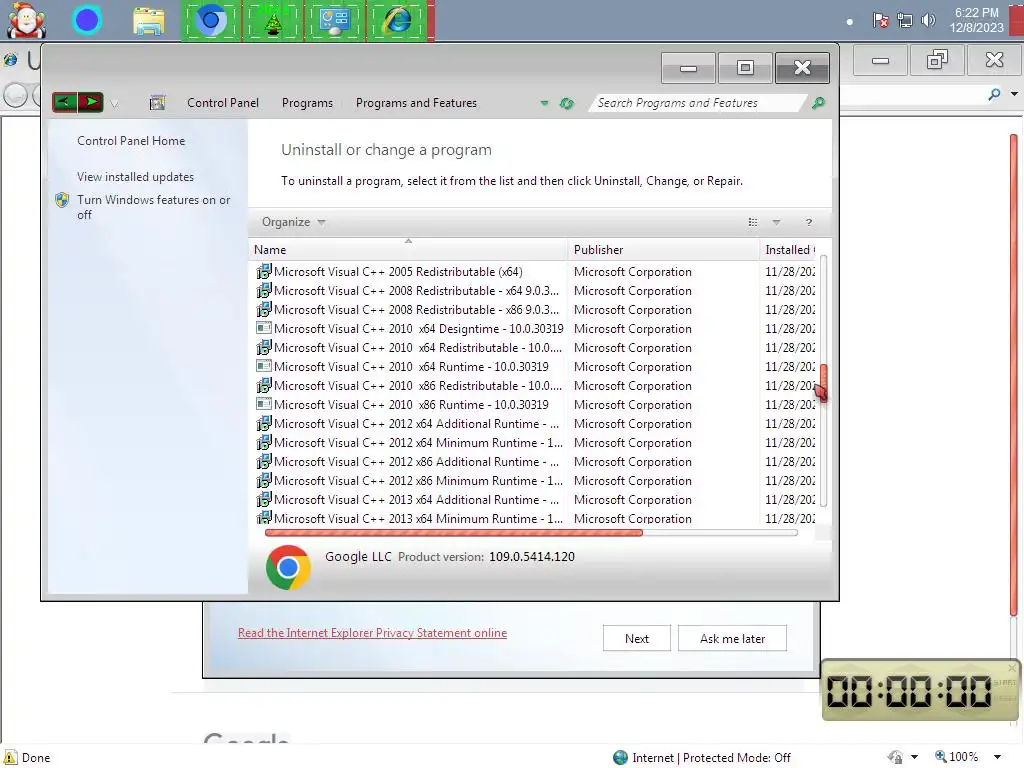Select the Control Panel breadcrumb
Image resolution: width=1024 pixels, height=768 pixels.
click(x=223, y=103)
